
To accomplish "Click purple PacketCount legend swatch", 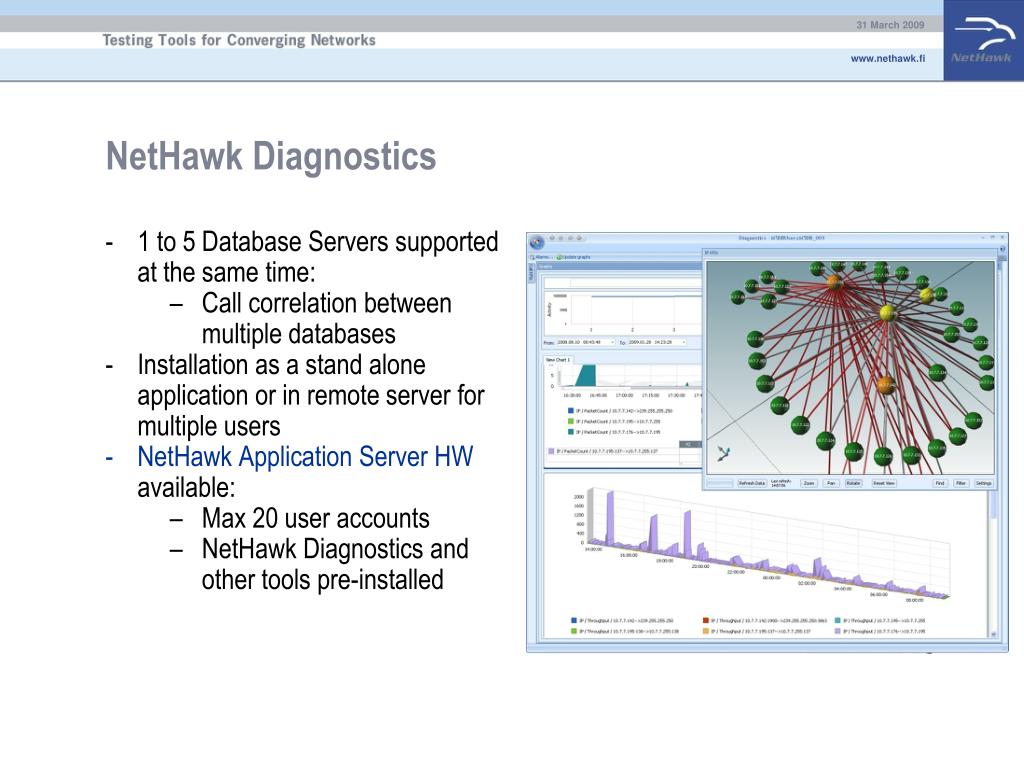I will (551, 451).
